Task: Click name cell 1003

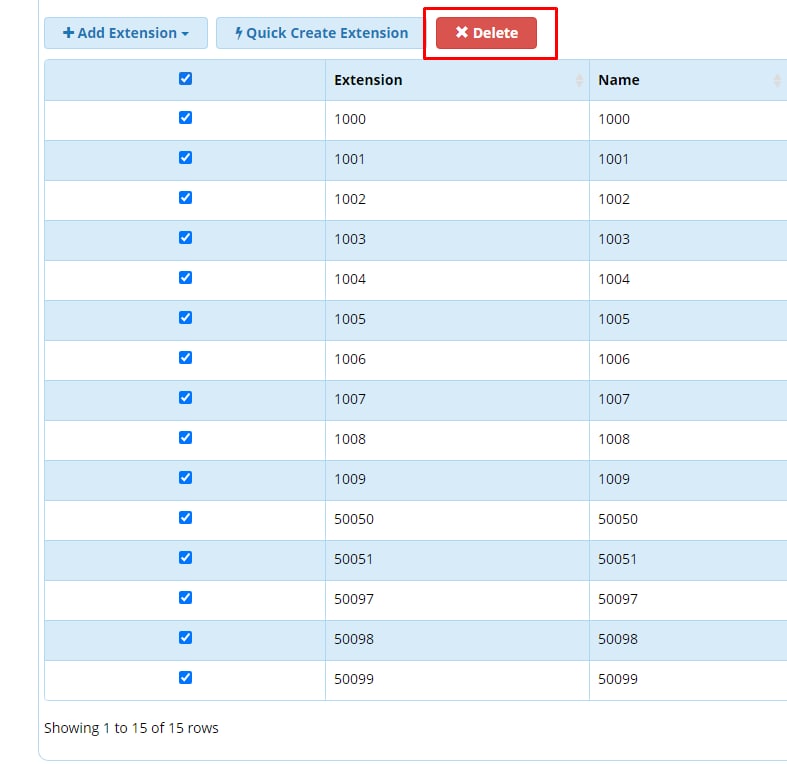Action: click(688, 240)
